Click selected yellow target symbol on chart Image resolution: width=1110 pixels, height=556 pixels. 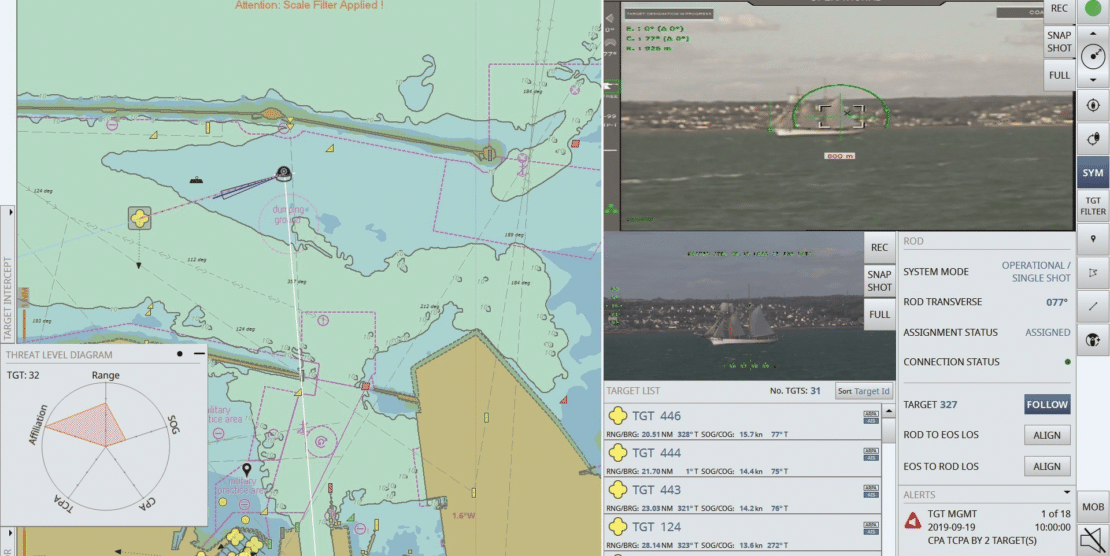(140, 218)
